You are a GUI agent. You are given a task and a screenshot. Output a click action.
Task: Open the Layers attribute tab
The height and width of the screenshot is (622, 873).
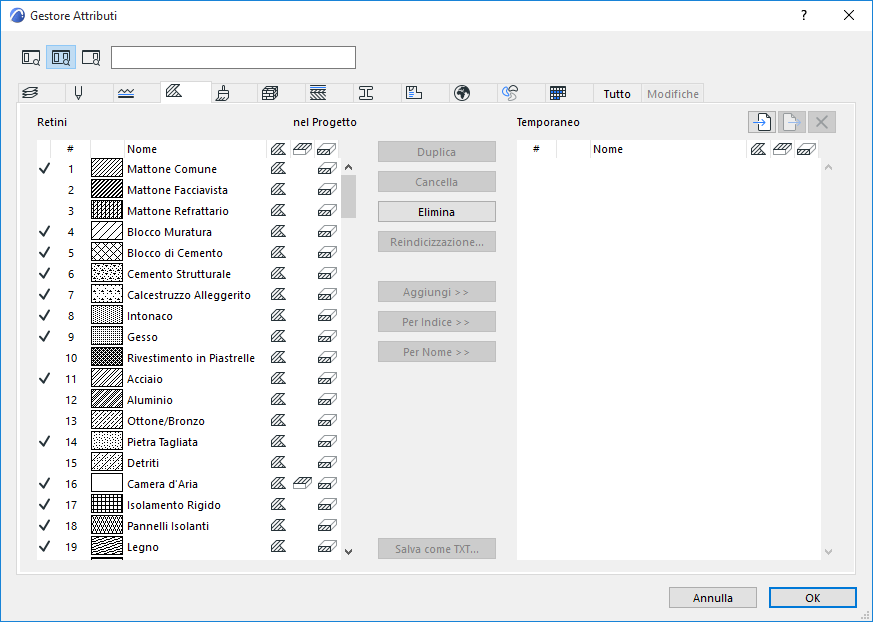30,93
